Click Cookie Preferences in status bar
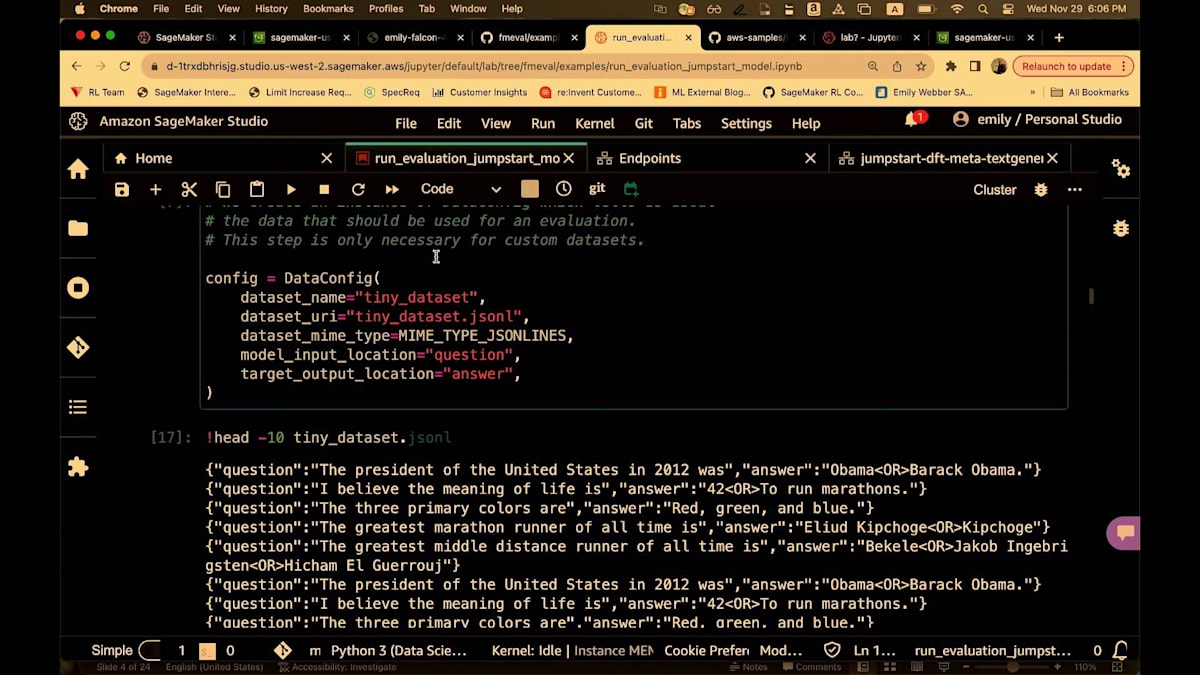The height and width of the screenshot is (675, 1200). (x=707, y=650)
